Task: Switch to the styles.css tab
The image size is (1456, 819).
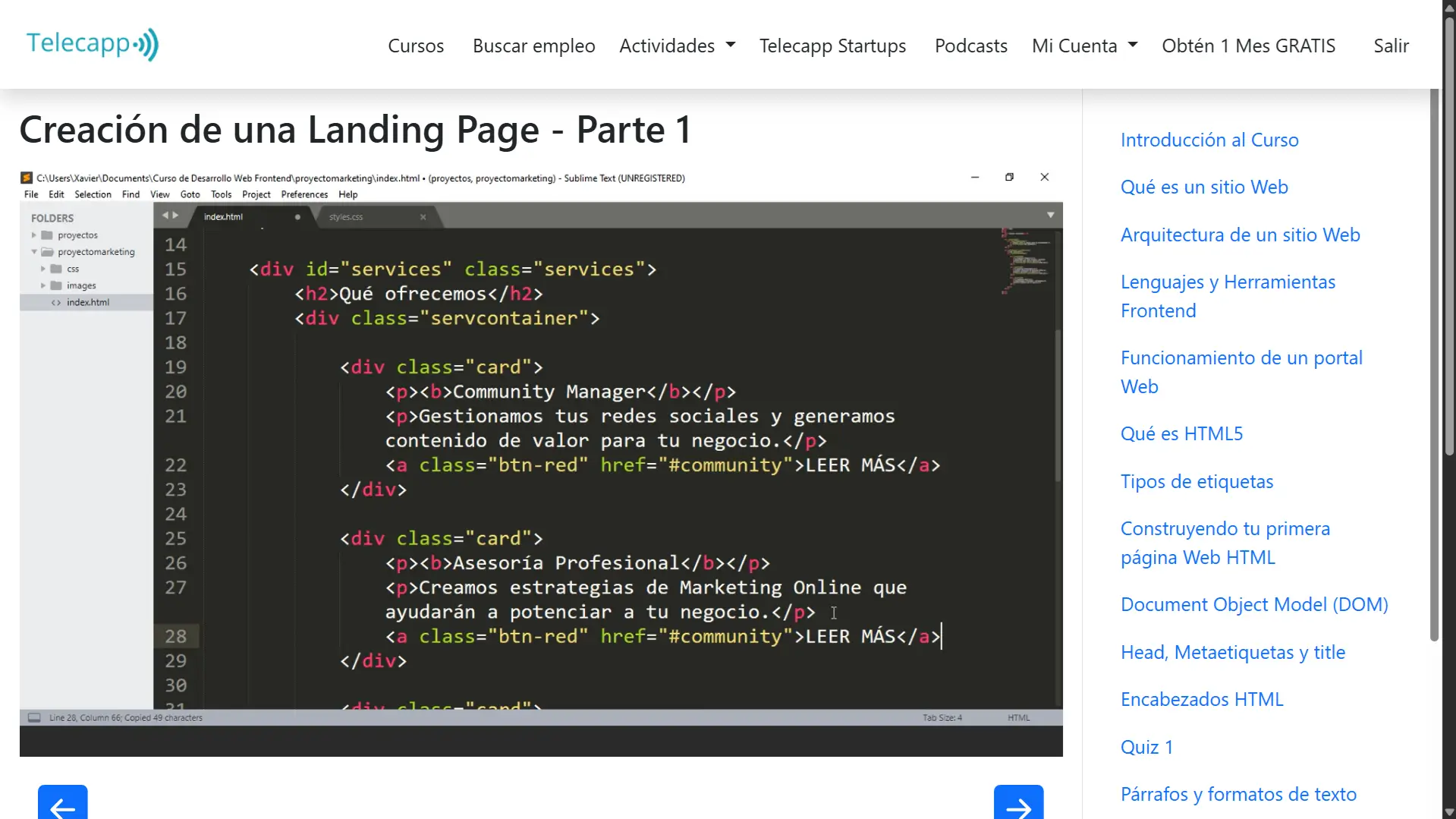Action: point(346,216)
